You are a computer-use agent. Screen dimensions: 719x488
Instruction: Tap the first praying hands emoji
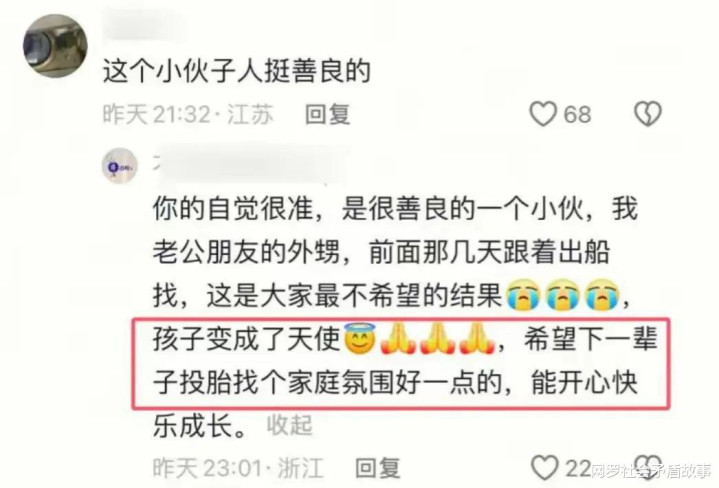[398, 339]
